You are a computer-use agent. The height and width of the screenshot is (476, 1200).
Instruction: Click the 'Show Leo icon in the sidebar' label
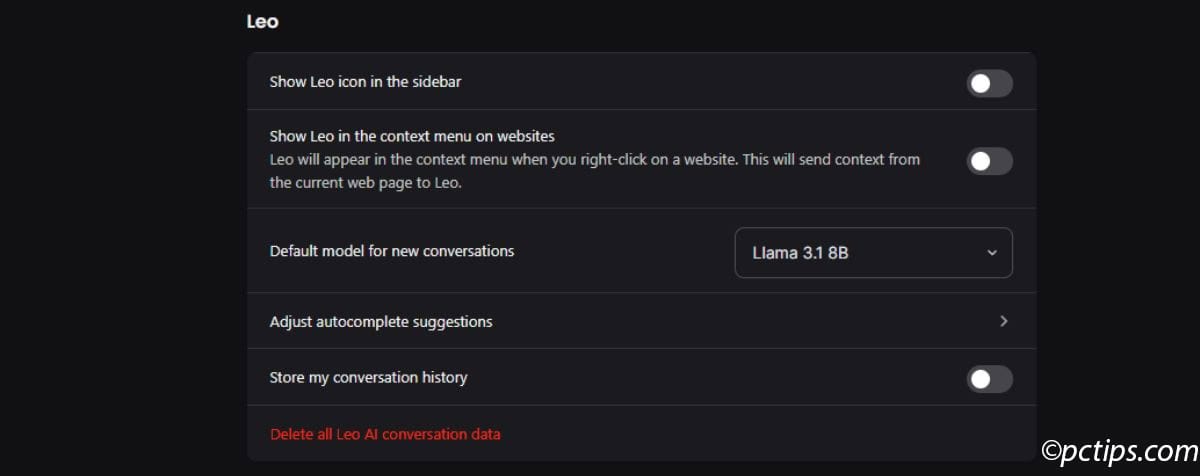[x=365, y=82]
